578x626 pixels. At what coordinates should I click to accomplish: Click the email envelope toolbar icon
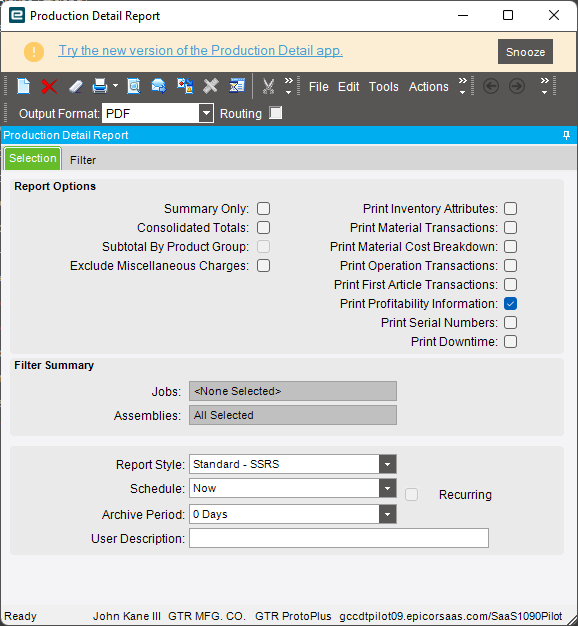coord(158,86)
